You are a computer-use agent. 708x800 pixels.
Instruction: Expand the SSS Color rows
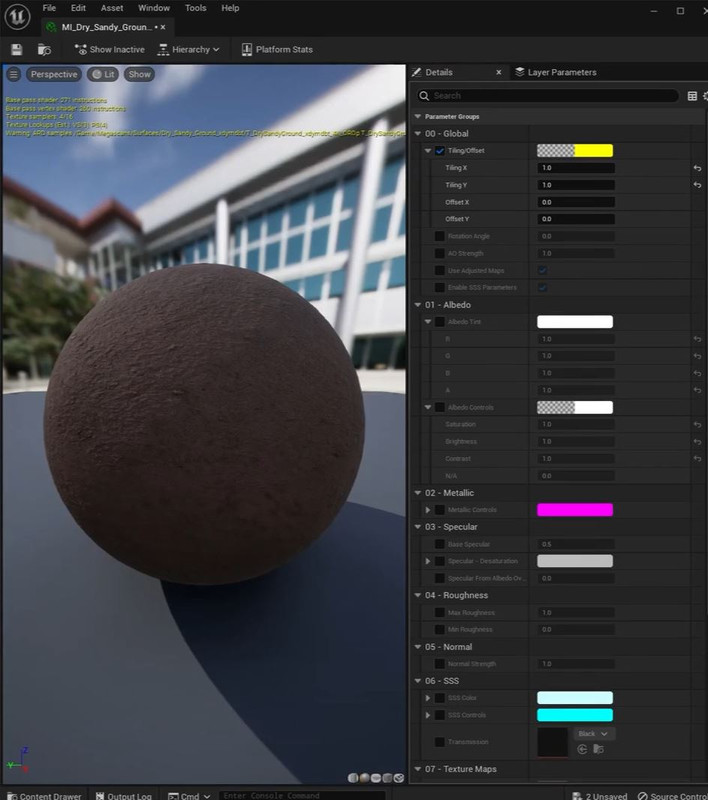click(x=428, y=698)
